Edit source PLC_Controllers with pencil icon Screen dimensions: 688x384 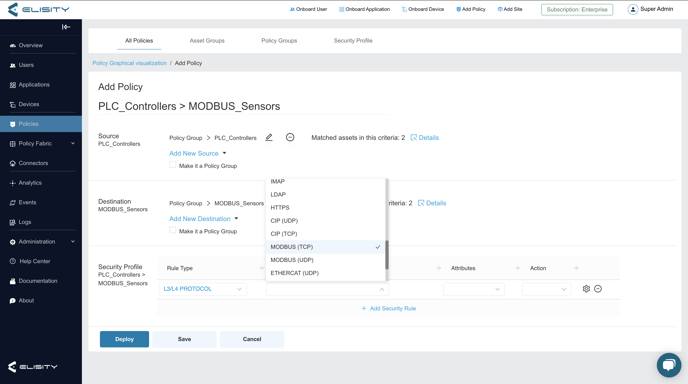point(269,137)
